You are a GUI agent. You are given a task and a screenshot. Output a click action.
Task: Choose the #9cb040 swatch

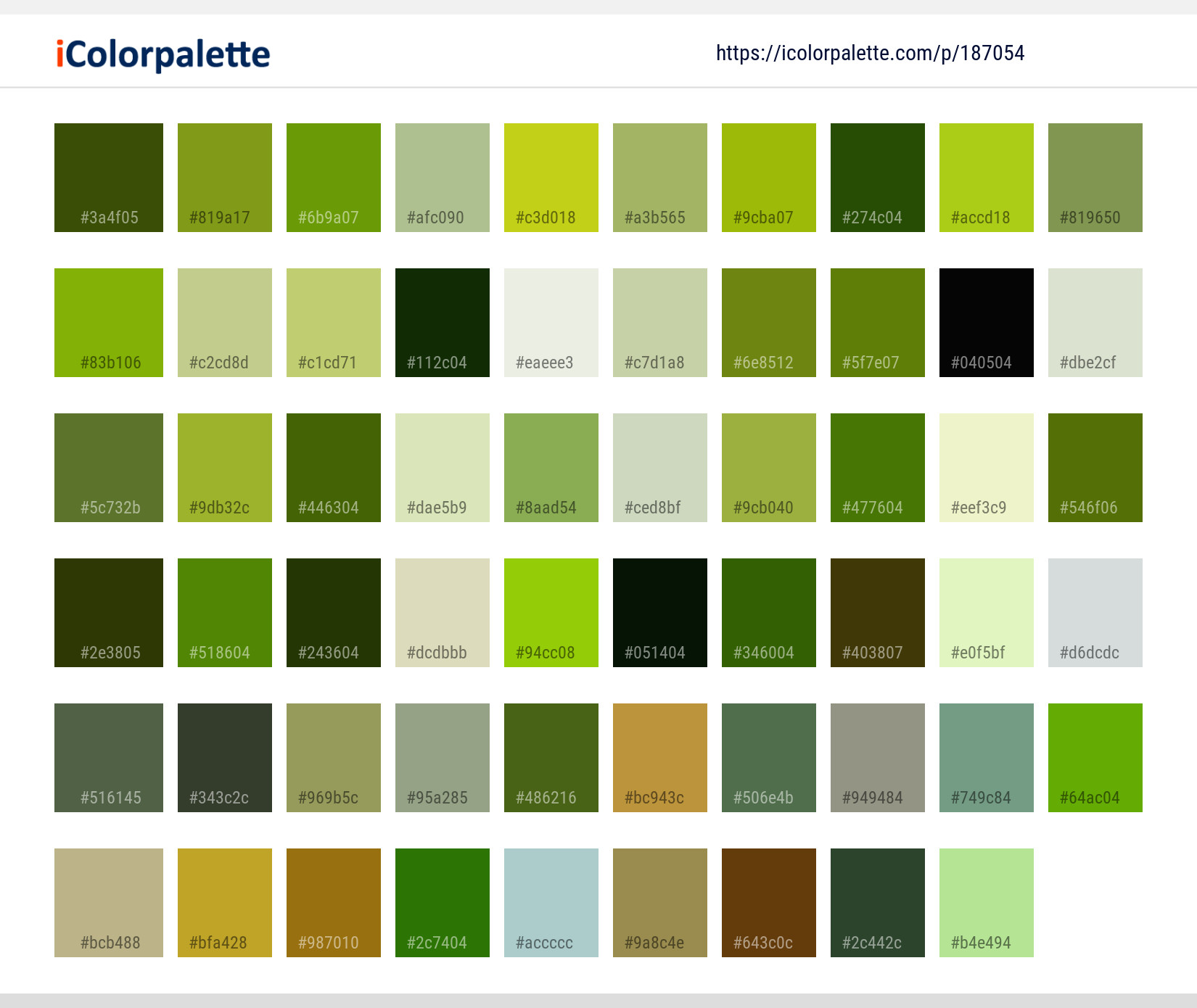[x=769, y=468]
